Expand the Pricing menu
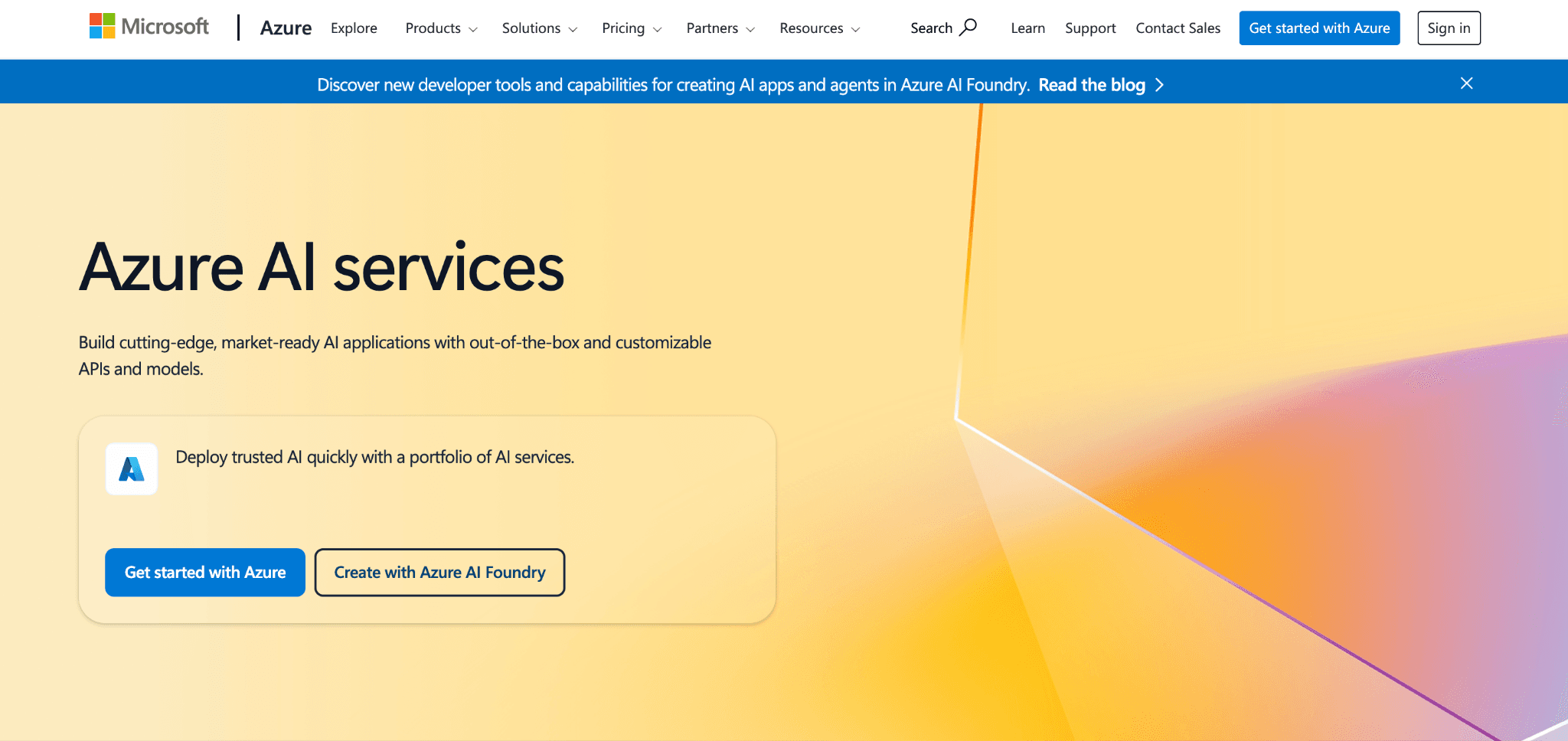 tap(631, 28)
